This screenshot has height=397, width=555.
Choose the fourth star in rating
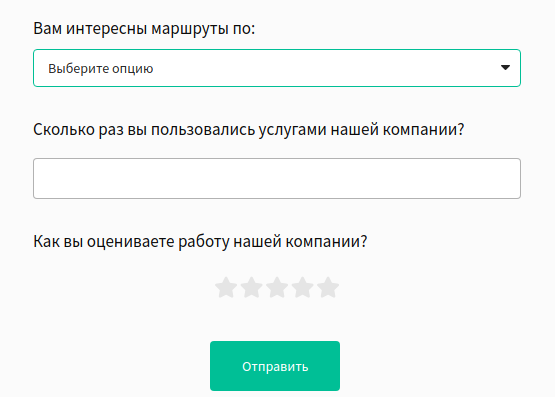[302, 287]
